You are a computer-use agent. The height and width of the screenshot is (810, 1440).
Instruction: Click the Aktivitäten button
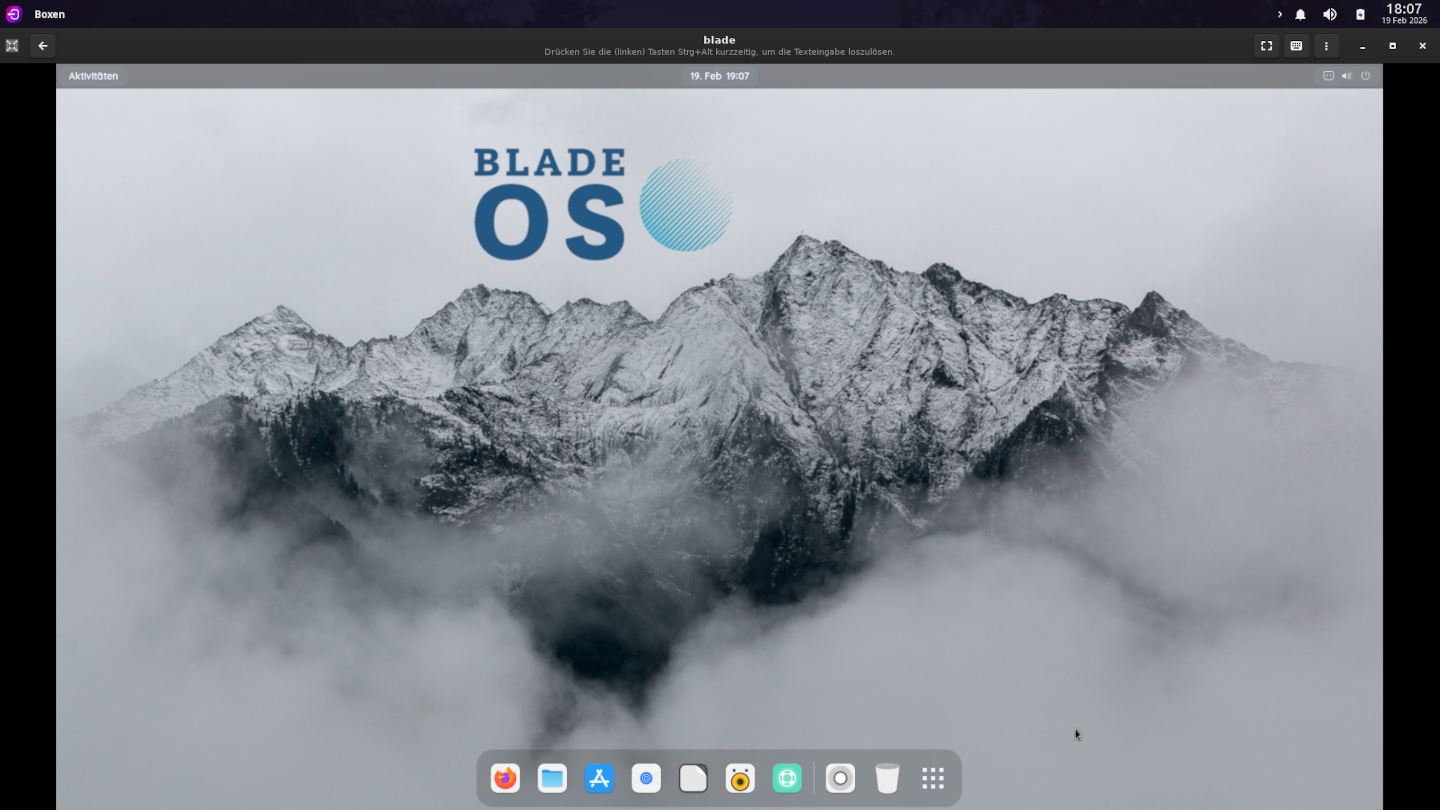click(93, 76)
